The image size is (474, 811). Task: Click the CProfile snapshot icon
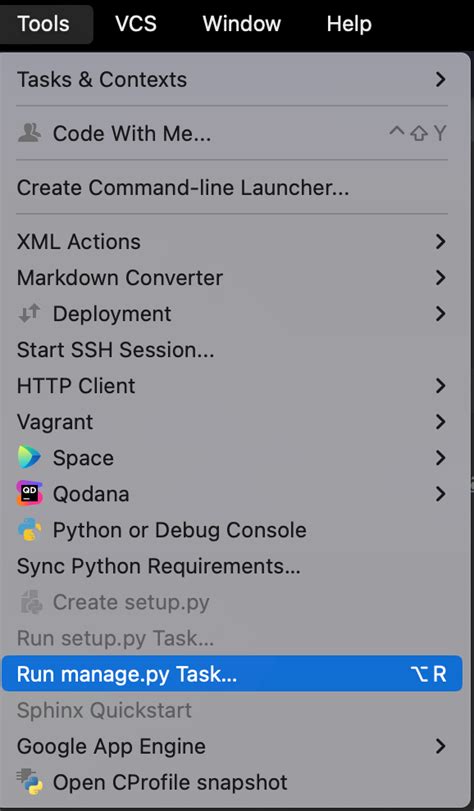coord(29,783)
